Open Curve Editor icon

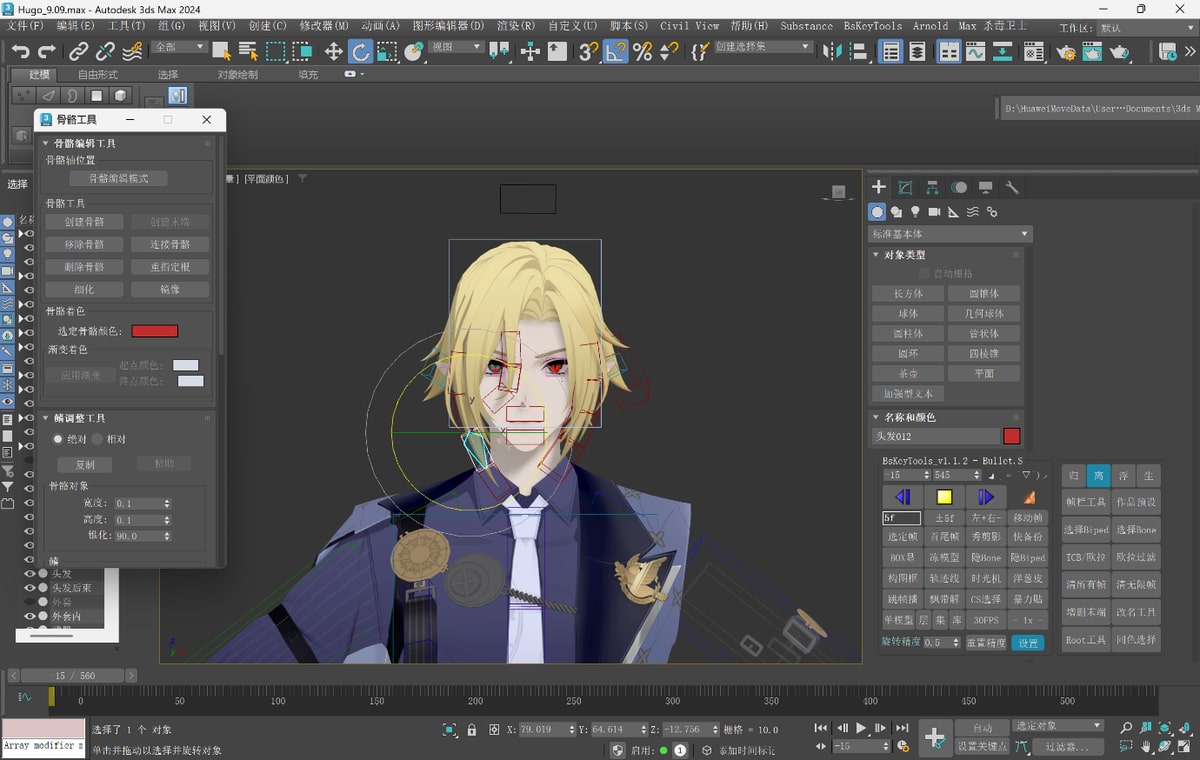point(975,51)
